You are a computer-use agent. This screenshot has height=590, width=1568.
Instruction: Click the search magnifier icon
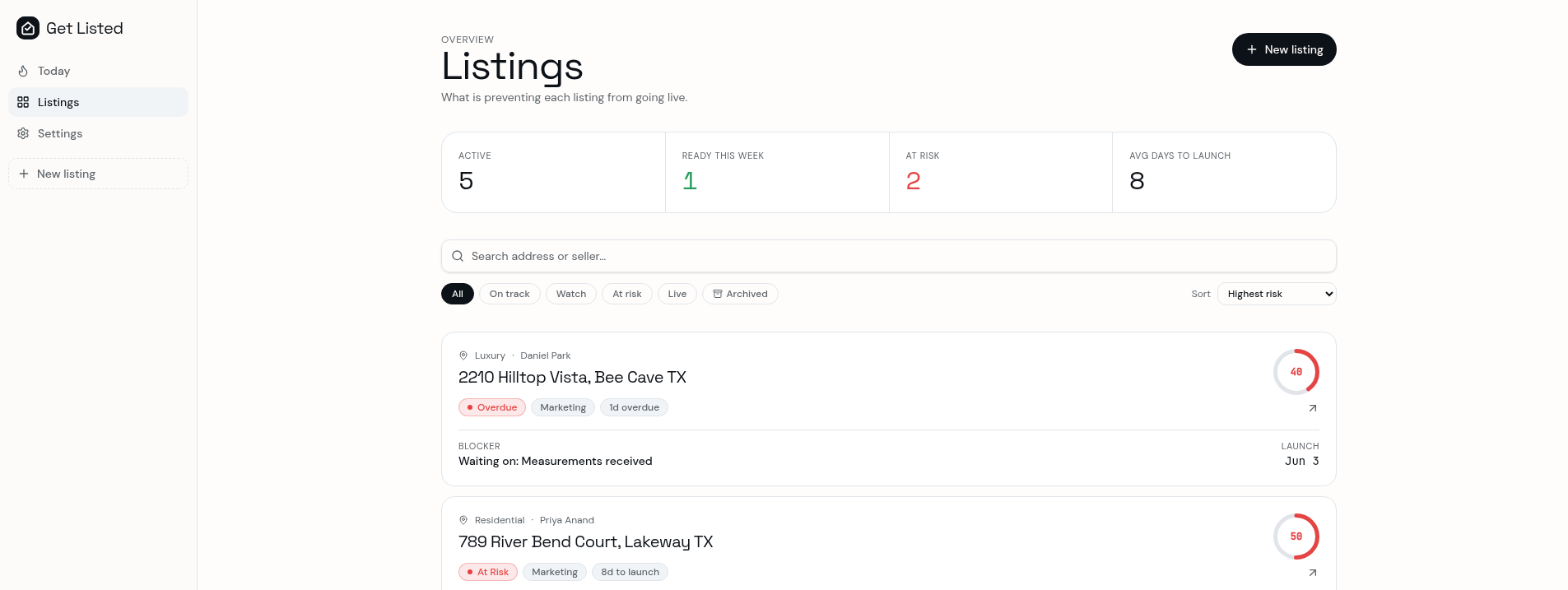[458, 256]
